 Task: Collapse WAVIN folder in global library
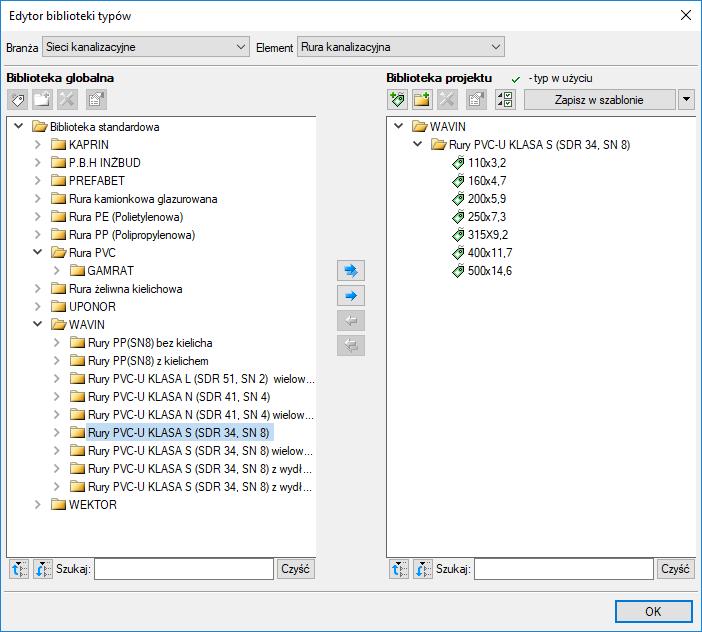(38, 324)
